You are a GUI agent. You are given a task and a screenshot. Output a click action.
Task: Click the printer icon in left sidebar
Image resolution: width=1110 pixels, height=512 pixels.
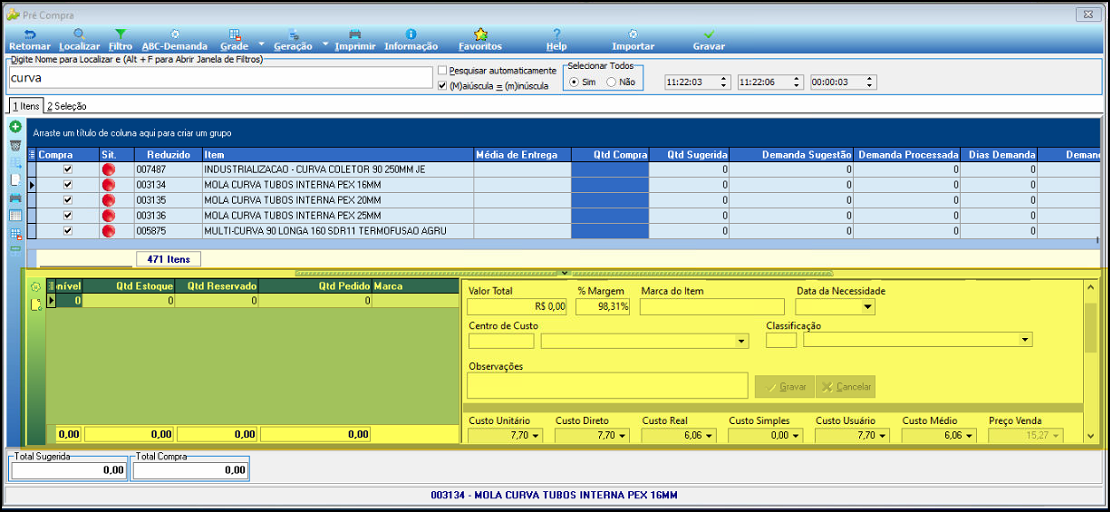16,198
